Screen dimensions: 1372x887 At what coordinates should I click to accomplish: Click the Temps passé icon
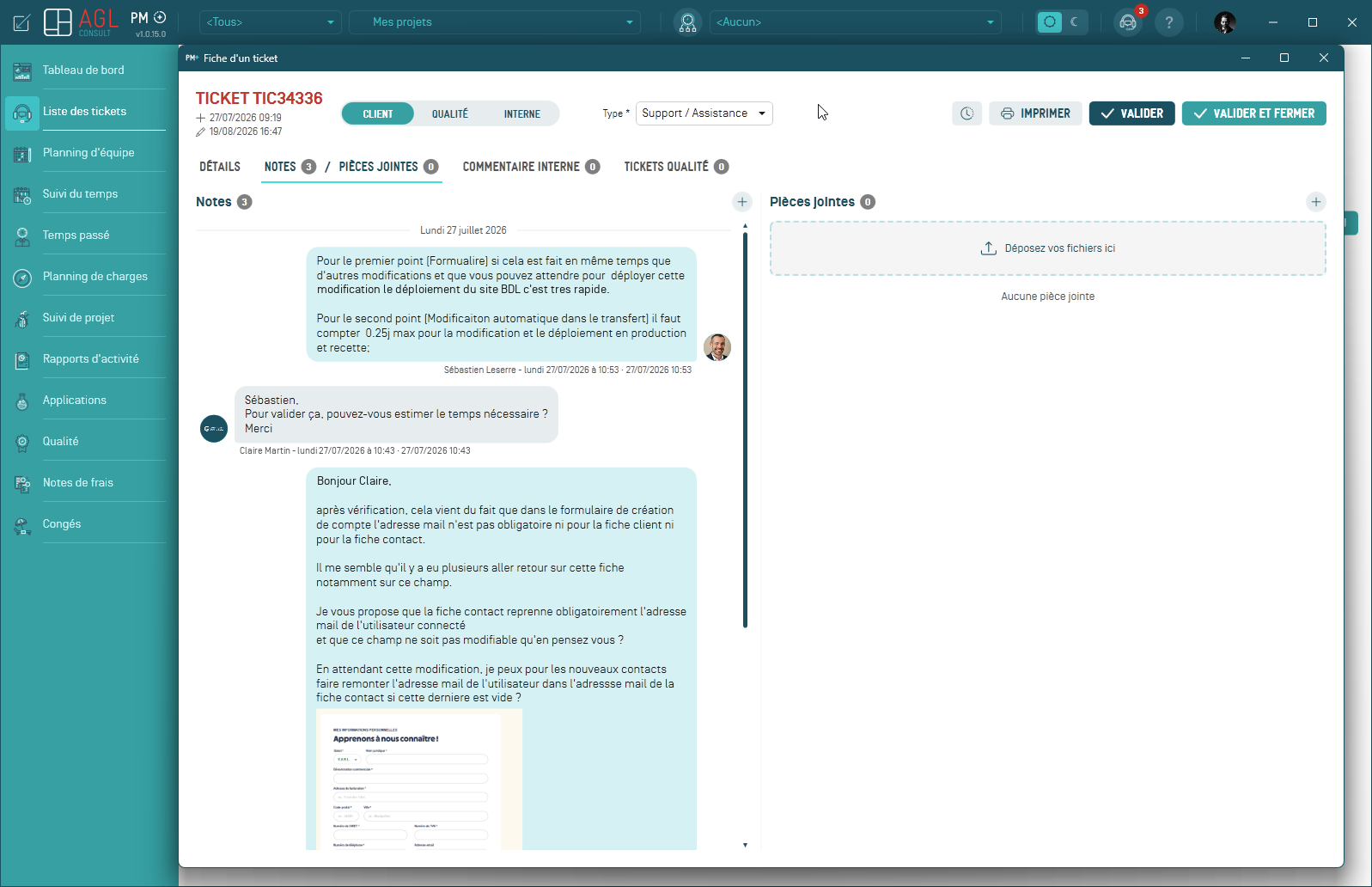pyautogui.click(x=22, y=236)
